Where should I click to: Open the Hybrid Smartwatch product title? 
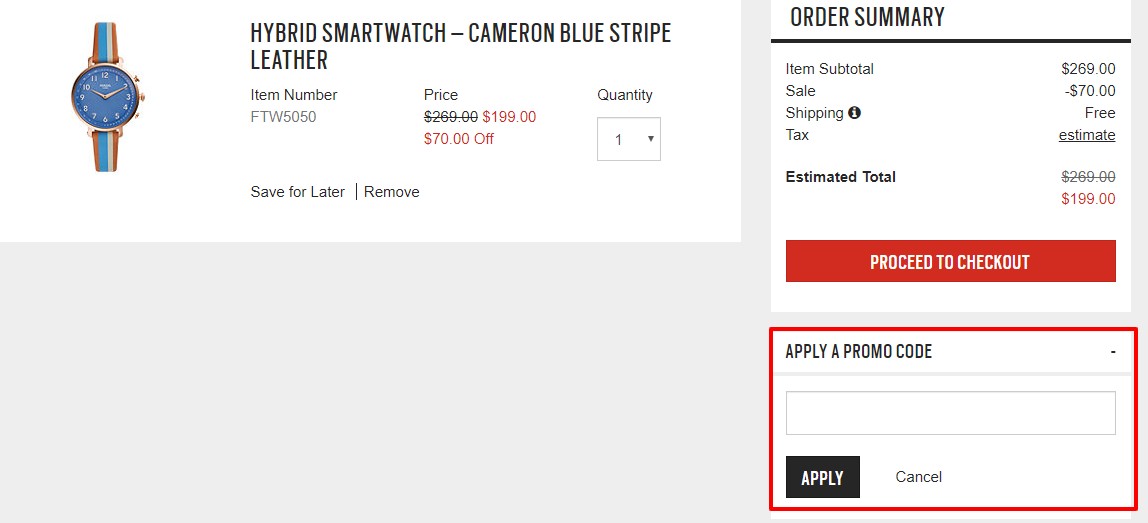tap(461, 46)
